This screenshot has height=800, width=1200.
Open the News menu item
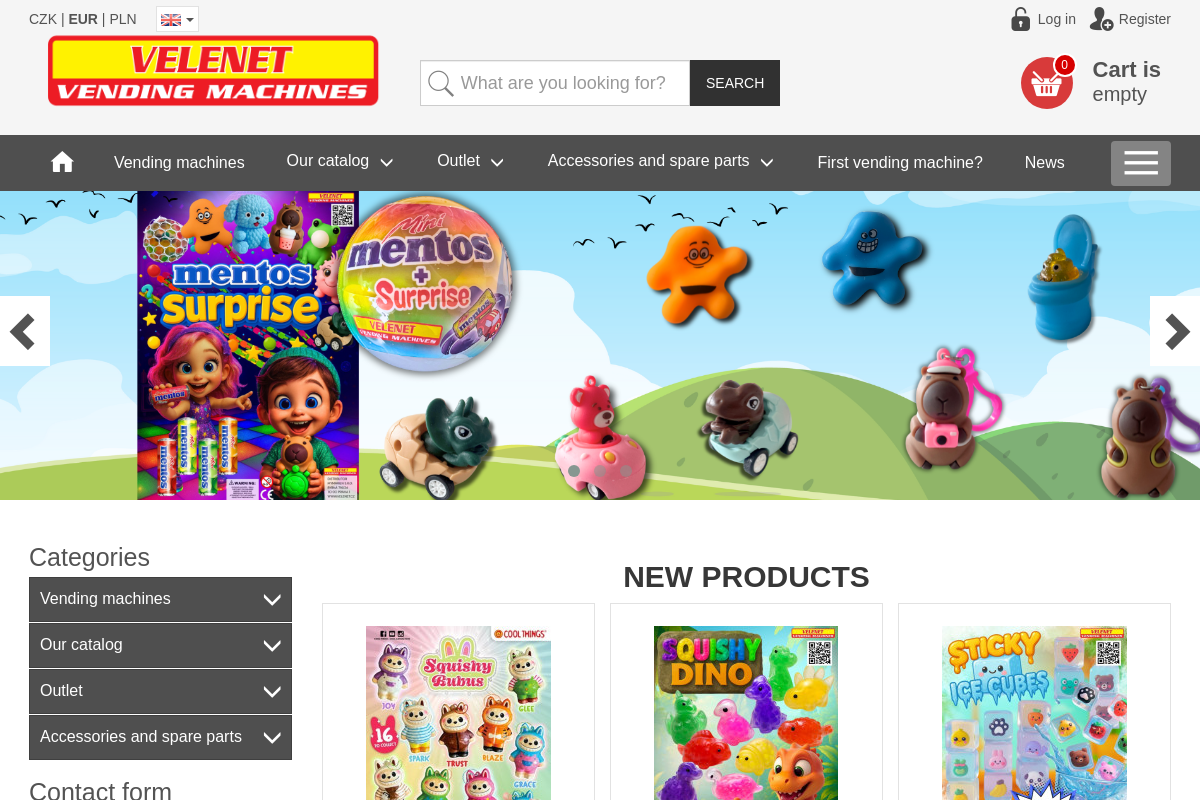[1044, 162]
